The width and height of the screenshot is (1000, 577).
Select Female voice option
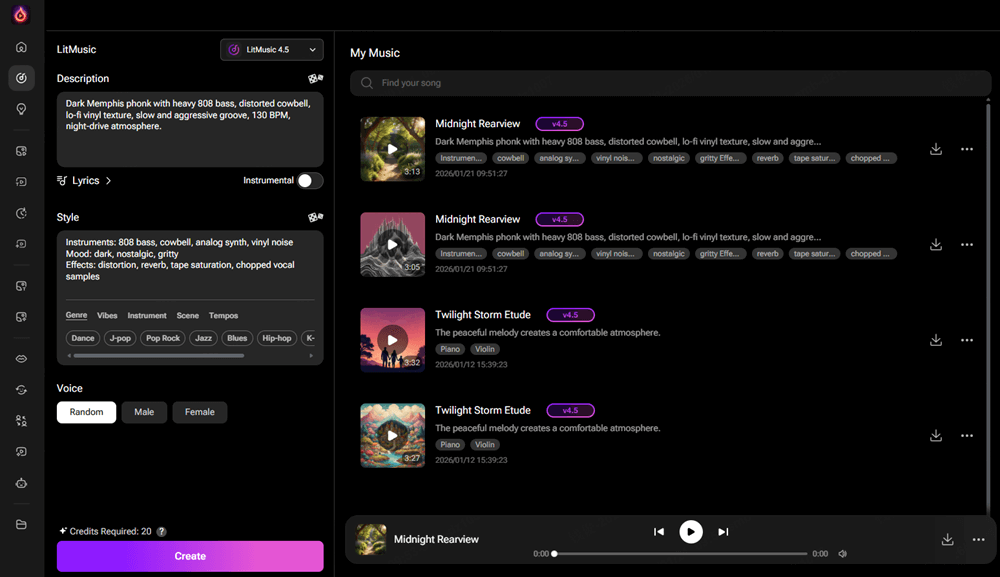tap(199, 412)
